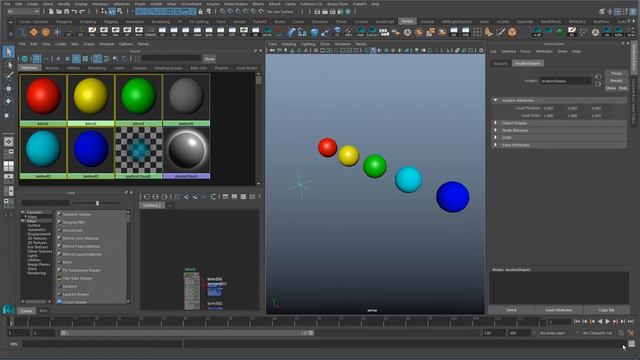Open the Bins tab in Create panel

click(44, 311)
